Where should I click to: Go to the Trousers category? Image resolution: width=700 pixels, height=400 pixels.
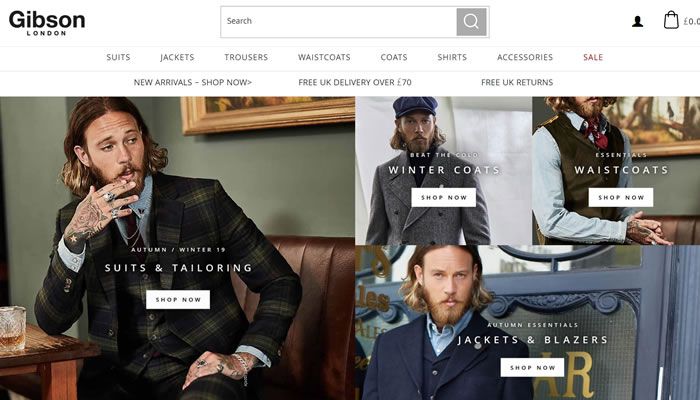[246, 57]
